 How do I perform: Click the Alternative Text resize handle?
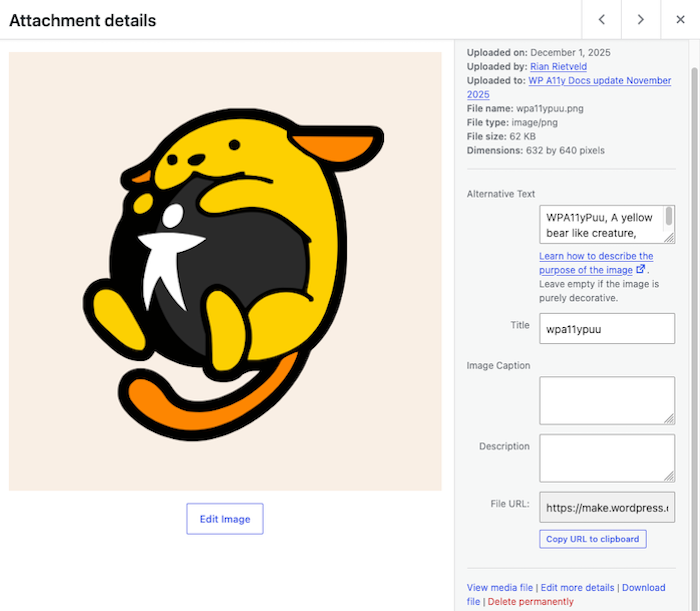[x=670, y=238]
